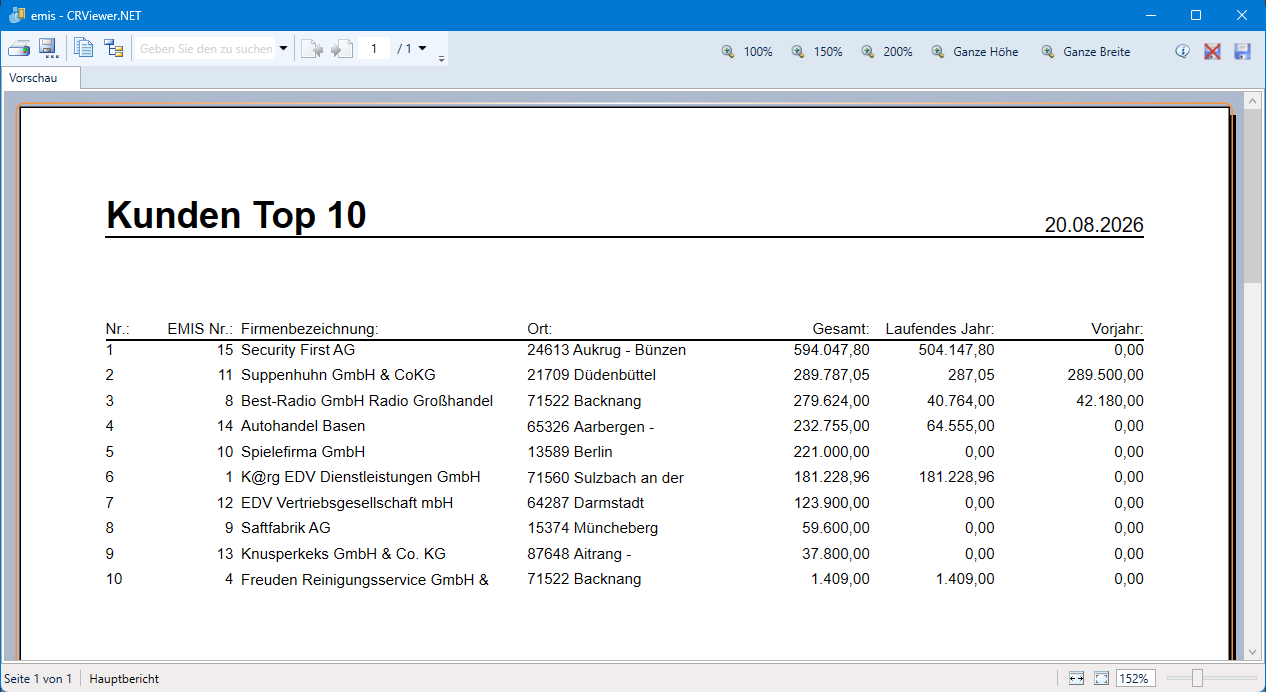The width and height of the screenshot is (1266, 692).
Task: Set zoom to 200%
Action: [x=887, y=51]
